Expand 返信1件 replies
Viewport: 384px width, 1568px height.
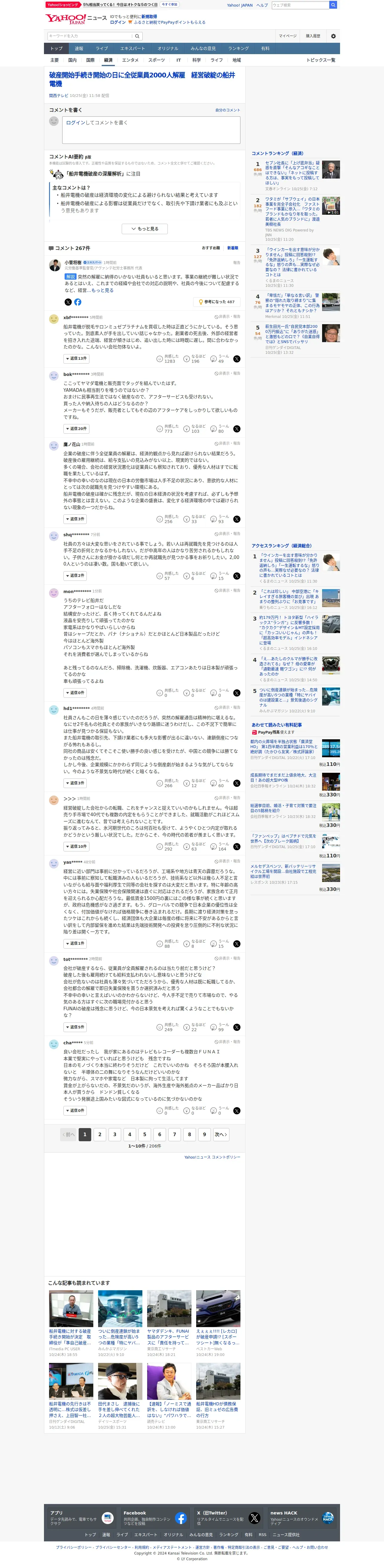pyautogui.click(x=75, y=944)
